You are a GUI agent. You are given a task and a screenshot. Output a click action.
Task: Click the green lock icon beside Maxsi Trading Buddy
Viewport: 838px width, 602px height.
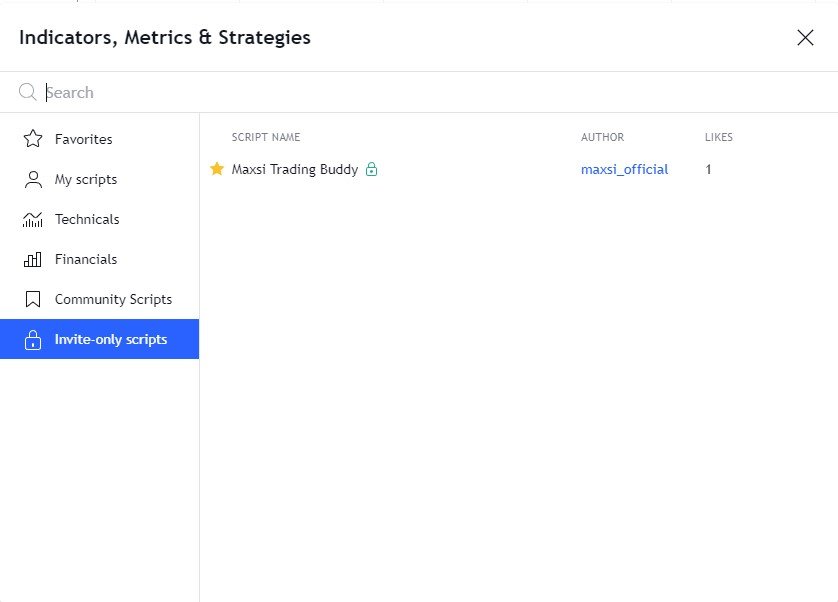point(371,169)
